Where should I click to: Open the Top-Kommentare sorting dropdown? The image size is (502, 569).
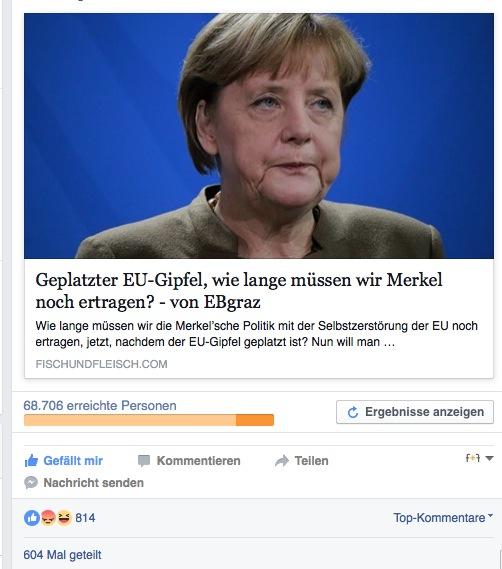tap(443, 517)
